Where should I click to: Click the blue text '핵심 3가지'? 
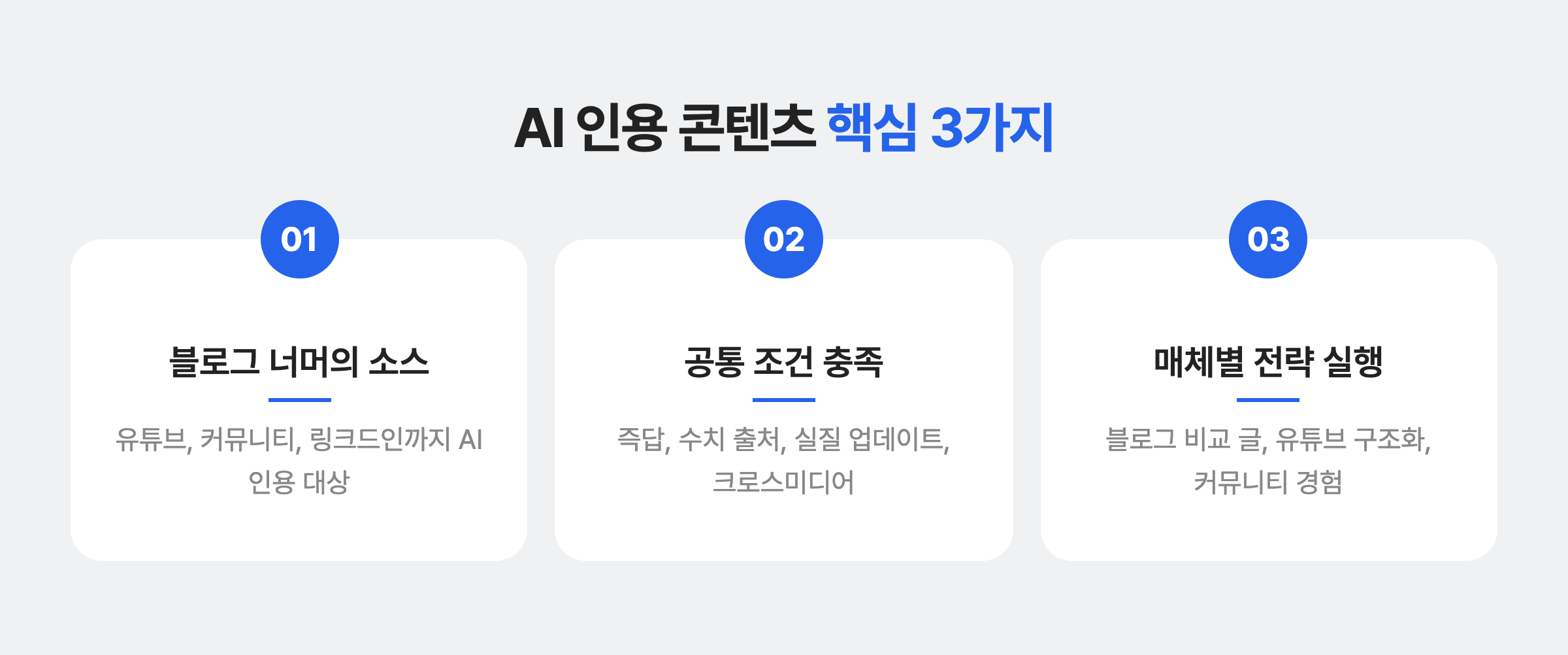[x=940, y=127]
